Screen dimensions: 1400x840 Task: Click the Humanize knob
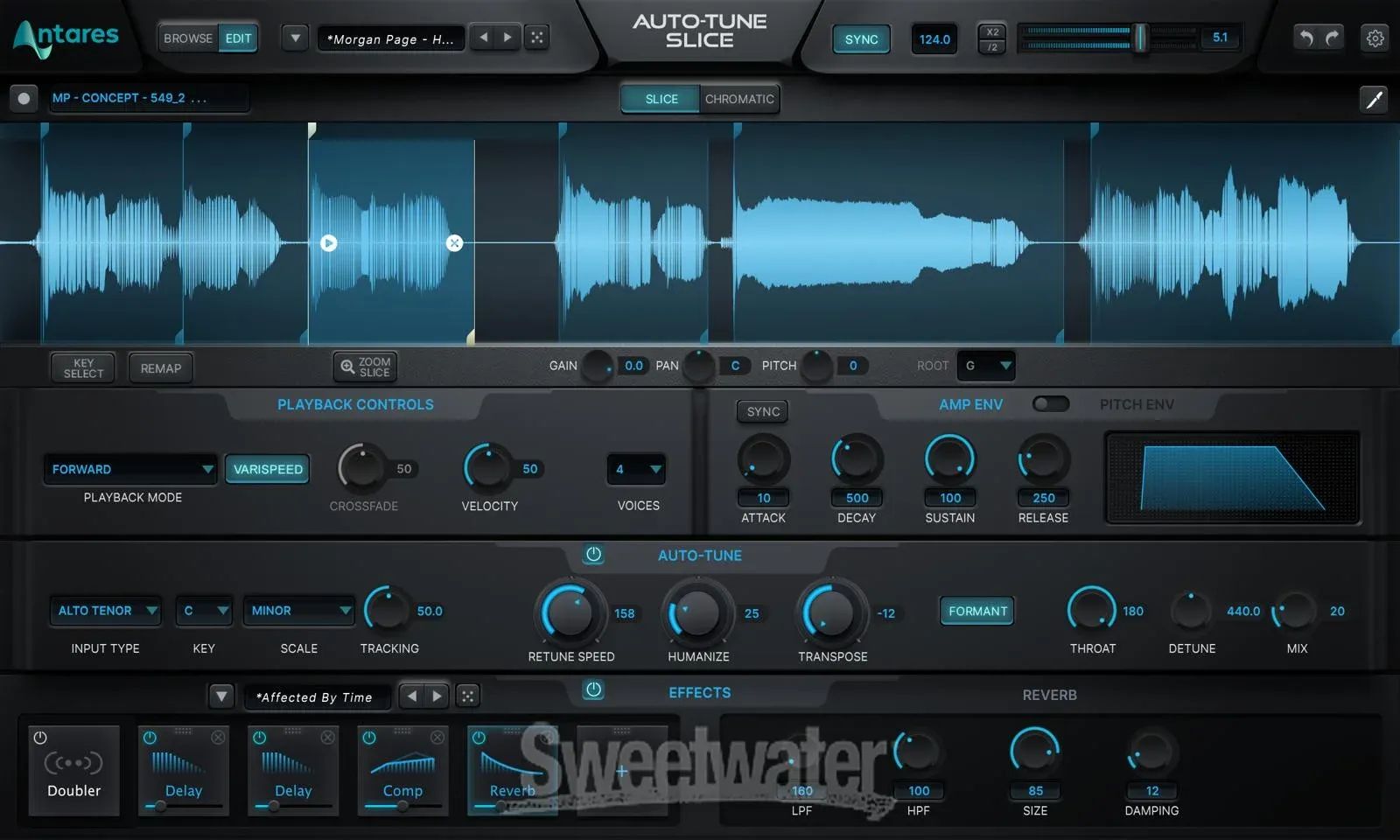coord(697,612)
